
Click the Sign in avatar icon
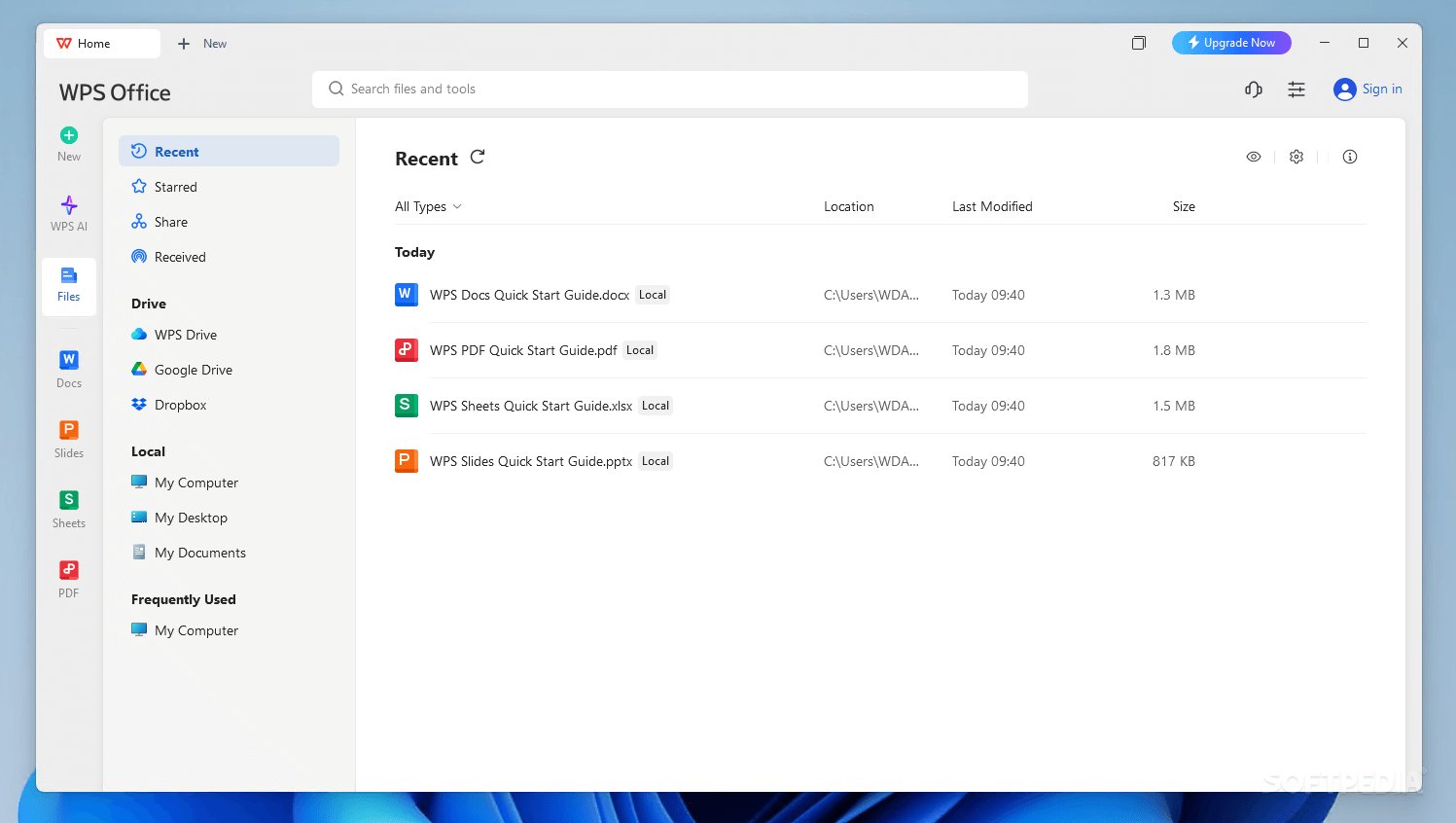(1345, 89)
